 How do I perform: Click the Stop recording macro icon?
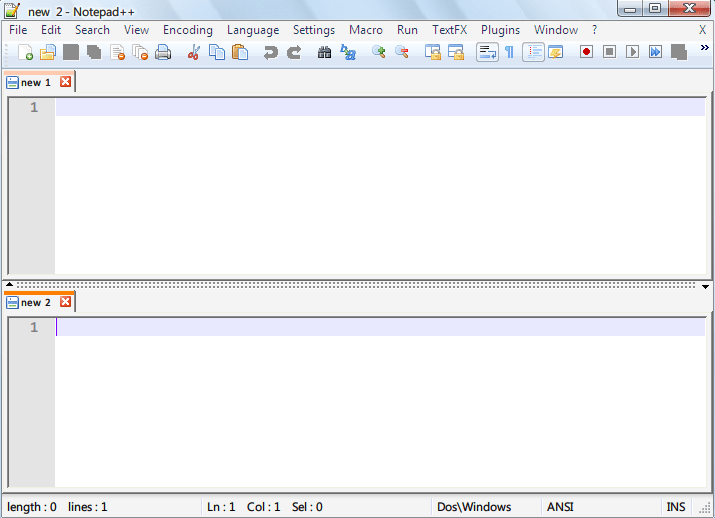(609, 52)
